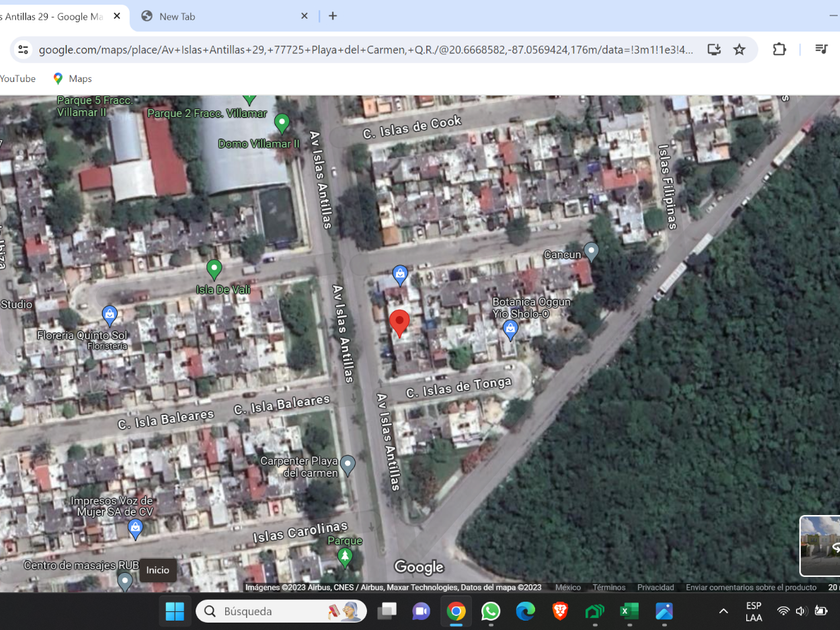Open the Botanica Oggun shop marker
840x630 pixels.
point(510,328)
